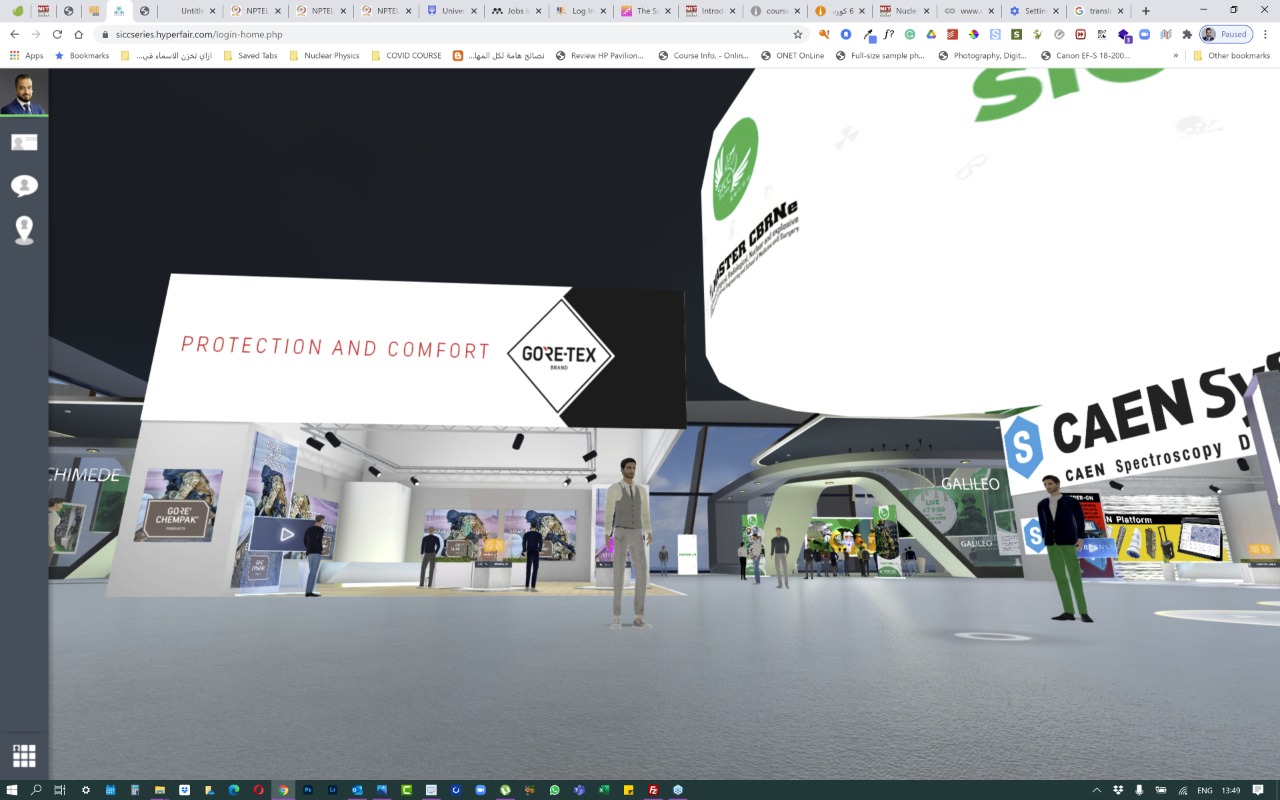Expand hidden bookmarks with double chevron
Screen dimensions: 1280x800
(1175, 56)
